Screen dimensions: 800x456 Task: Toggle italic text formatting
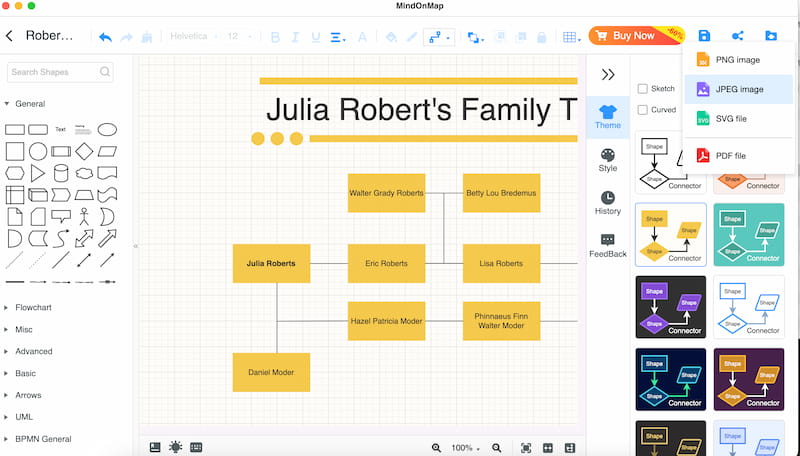tap(295, 37)
